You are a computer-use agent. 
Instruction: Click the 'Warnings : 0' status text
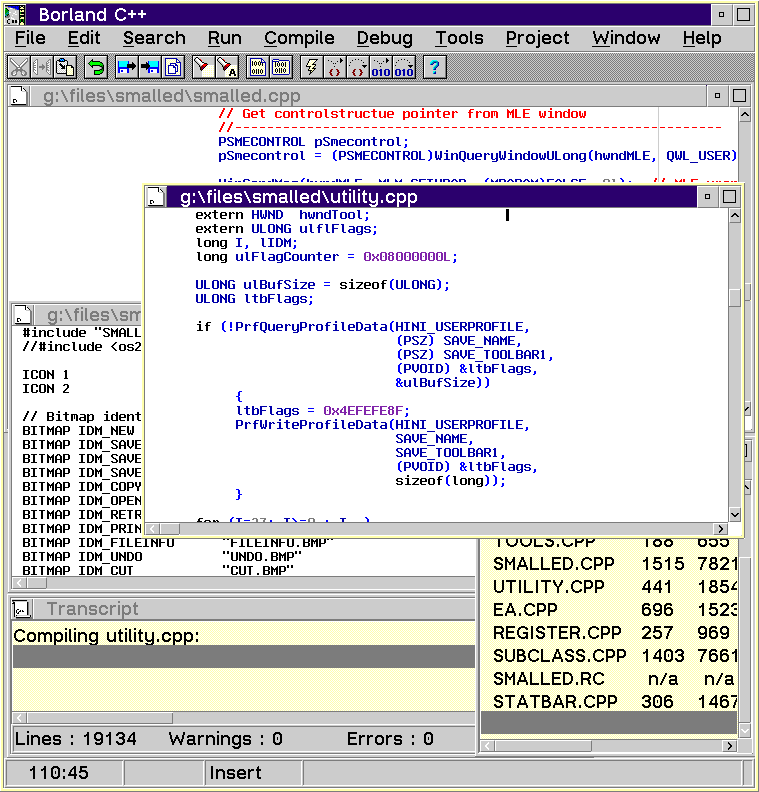pyautogui.click(x=225, y=738)
